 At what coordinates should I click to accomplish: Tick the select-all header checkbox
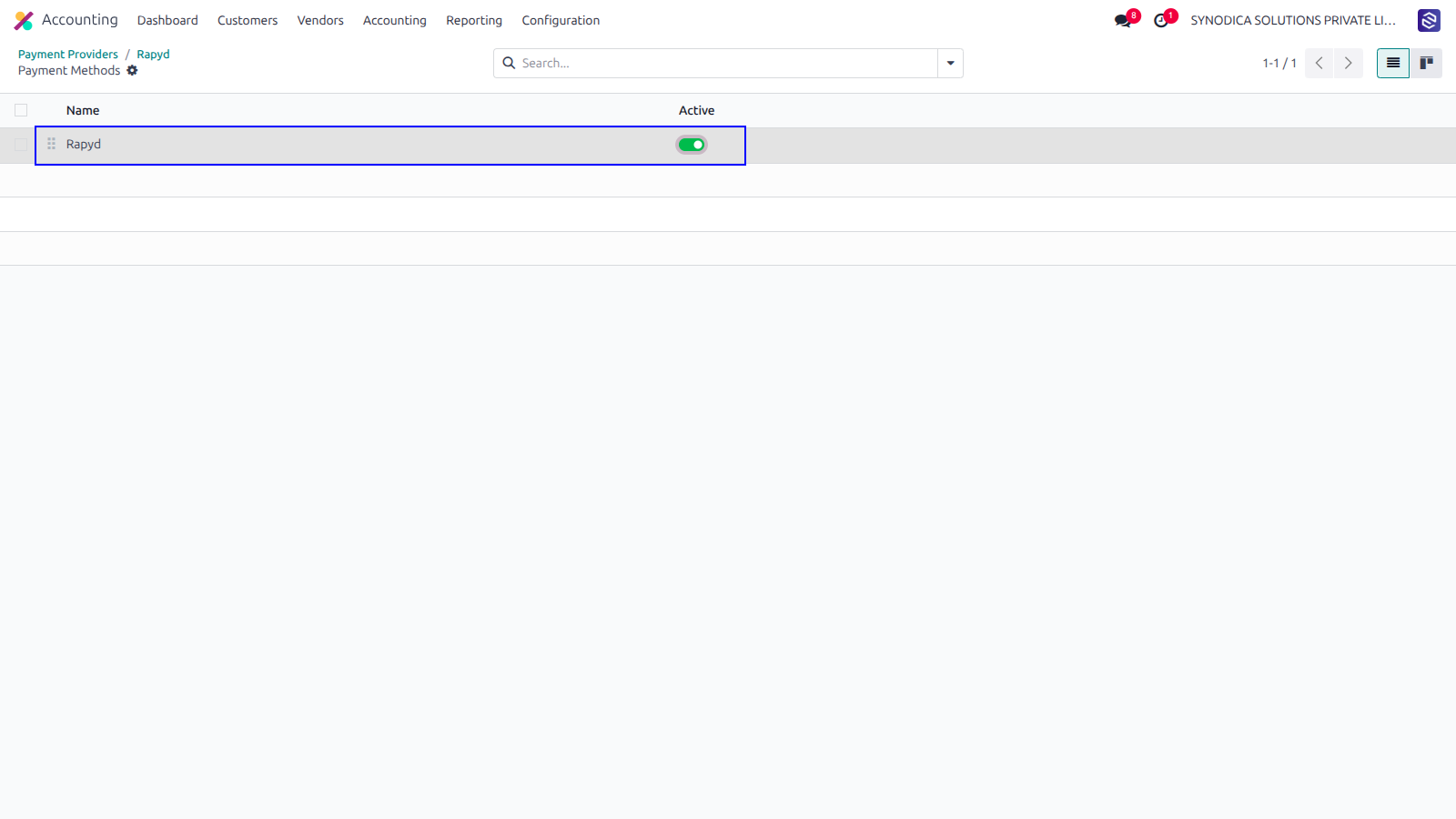pos(21,110)
